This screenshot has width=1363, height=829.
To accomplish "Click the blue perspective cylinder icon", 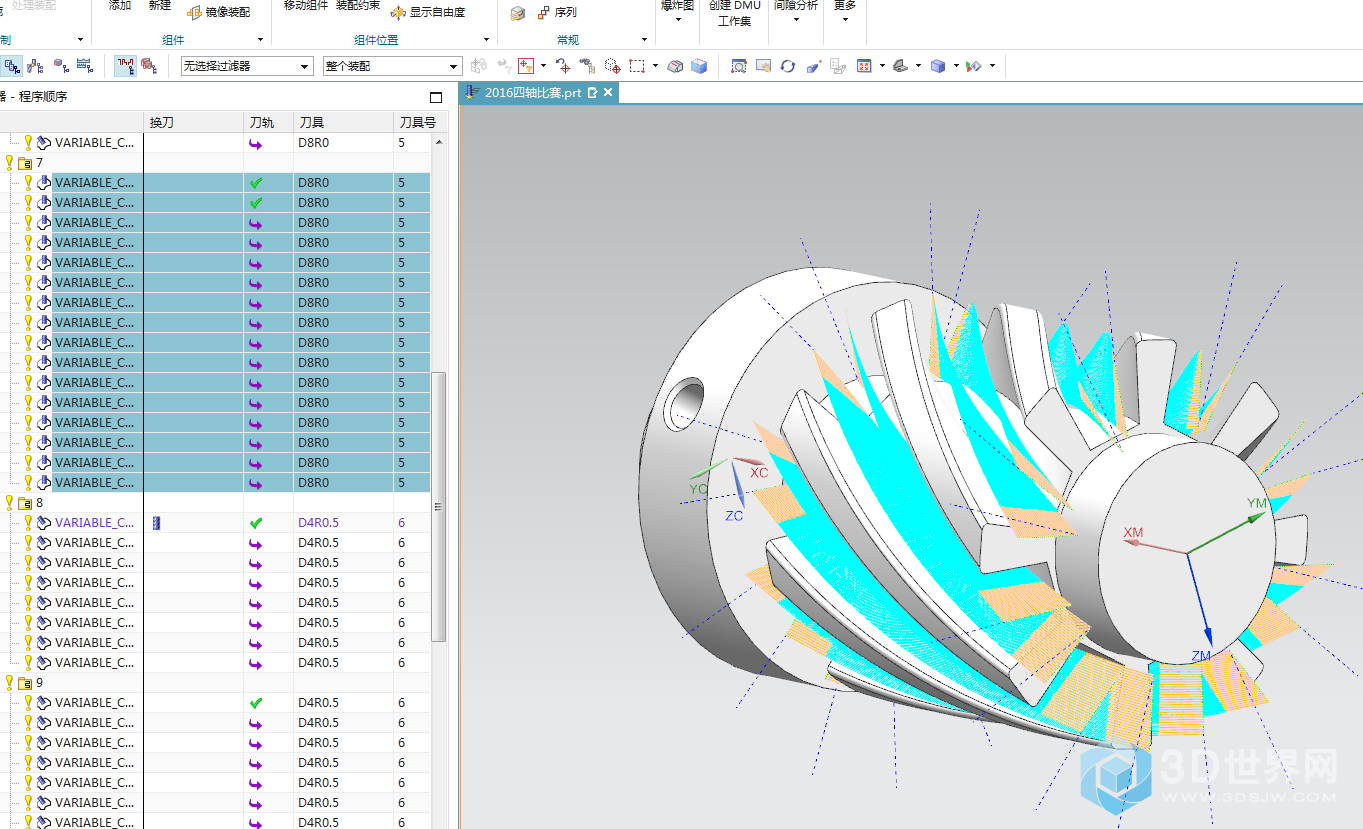I will [813, 66].
